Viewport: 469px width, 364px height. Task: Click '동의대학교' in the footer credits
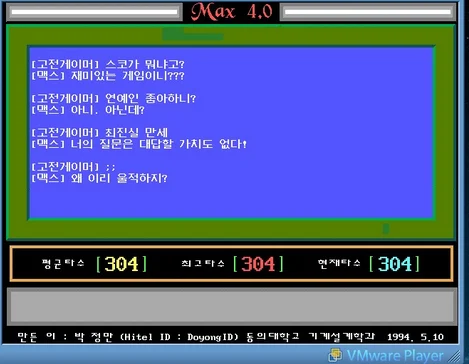tap(273, 337)
